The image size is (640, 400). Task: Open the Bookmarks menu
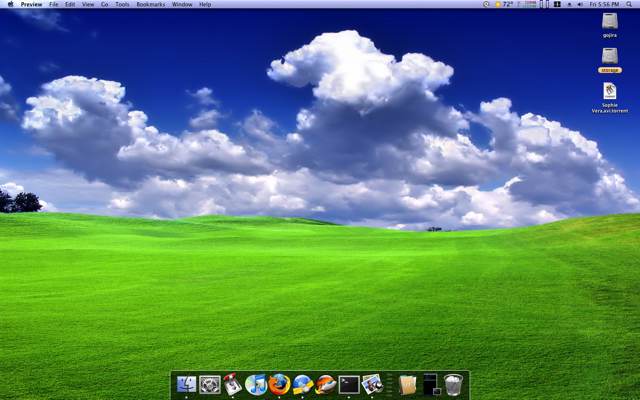pyautogui.click(x=151, y=4)
